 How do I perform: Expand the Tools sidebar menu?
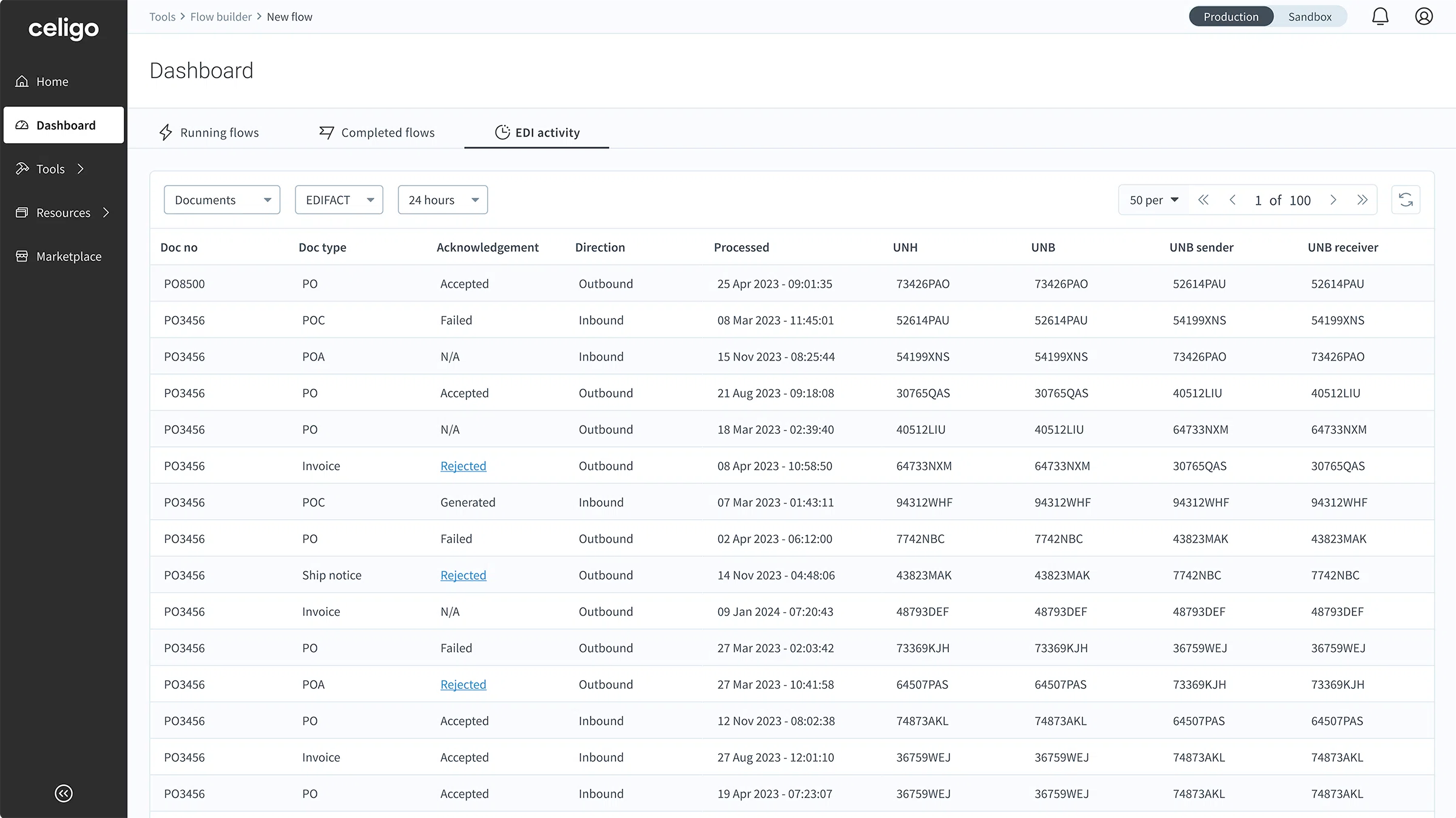click(50, 169)
